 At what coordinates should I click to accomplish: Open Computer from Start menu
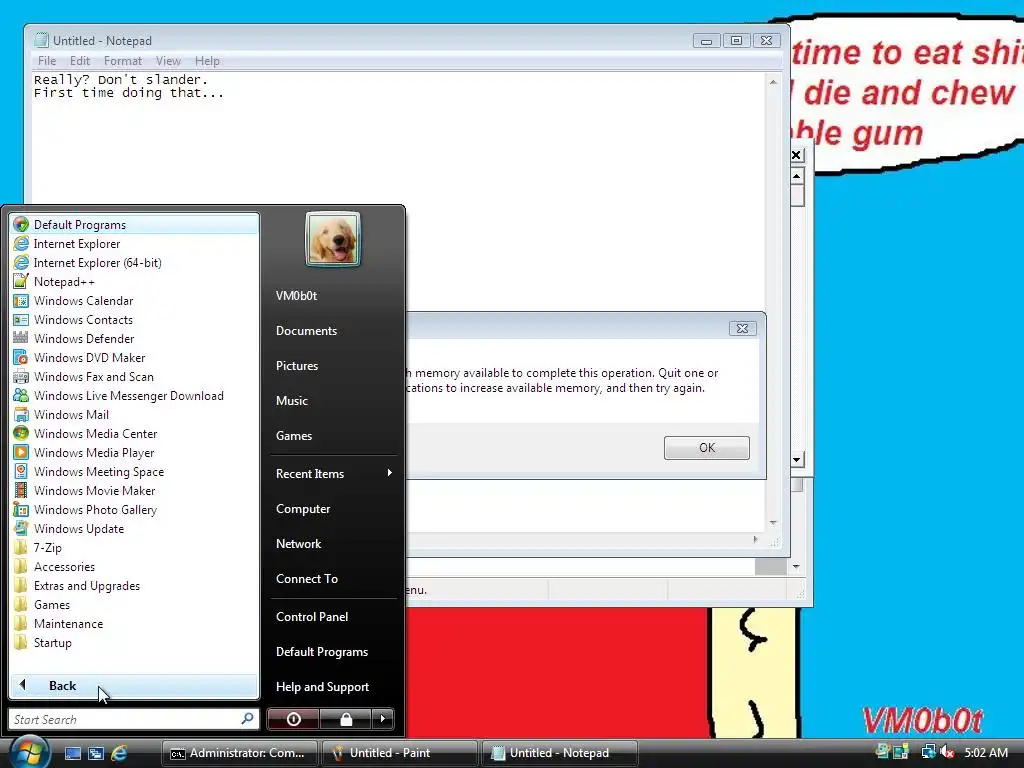pos(334,509)
